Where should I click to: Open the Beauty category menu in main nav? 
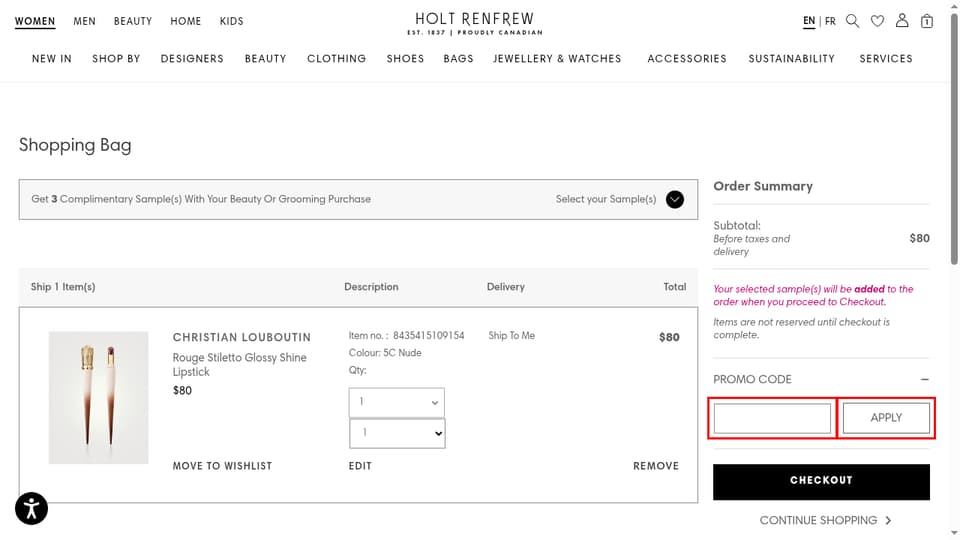click(266, 59)
